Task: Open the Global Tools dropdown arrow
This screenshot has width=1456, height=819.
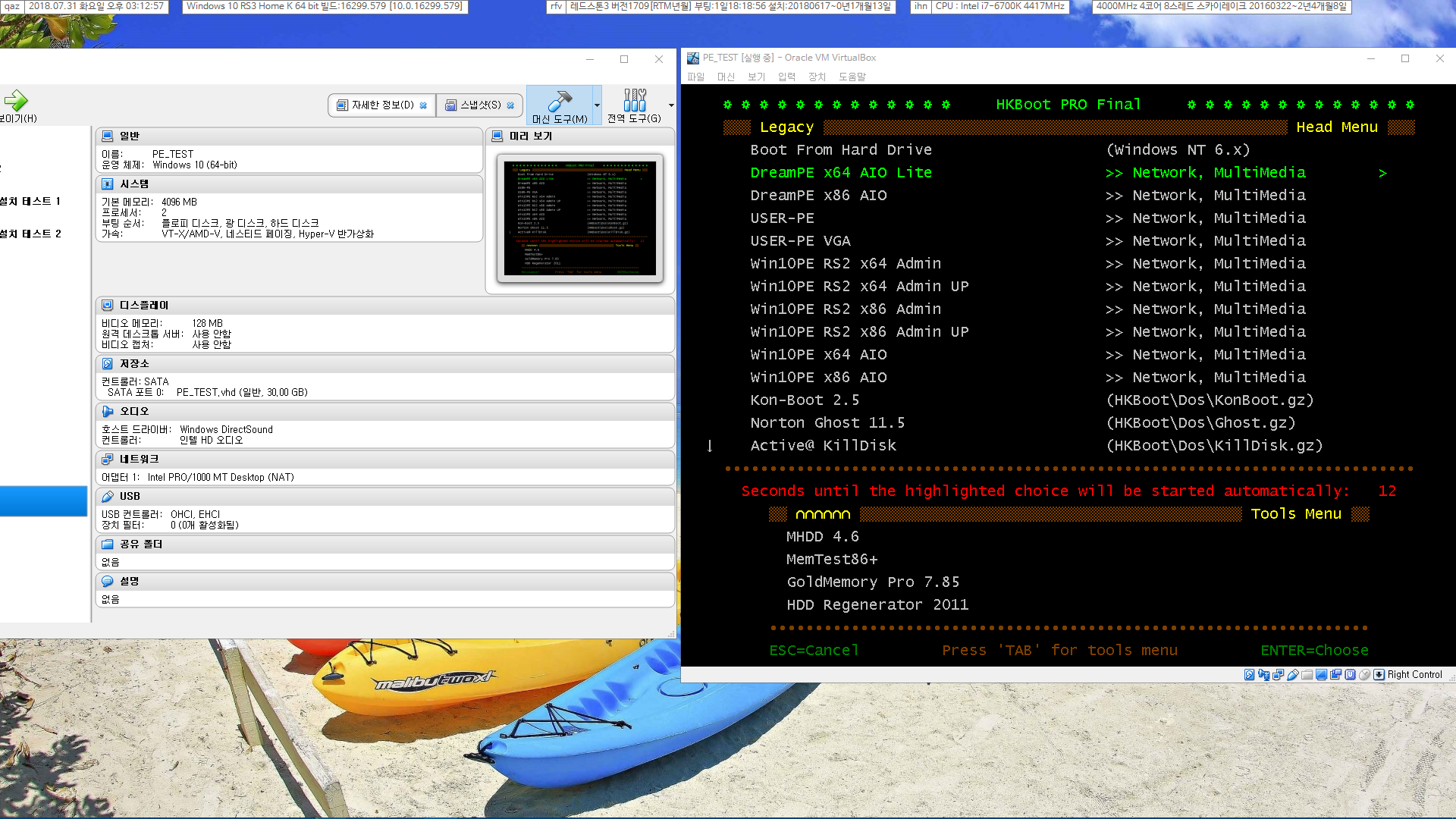Action: click(671, 105)
